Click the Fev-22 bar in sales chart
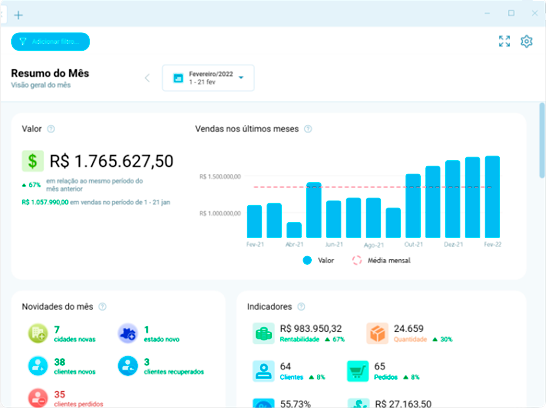Screen dimensions: 546x408 click(492, 197)
